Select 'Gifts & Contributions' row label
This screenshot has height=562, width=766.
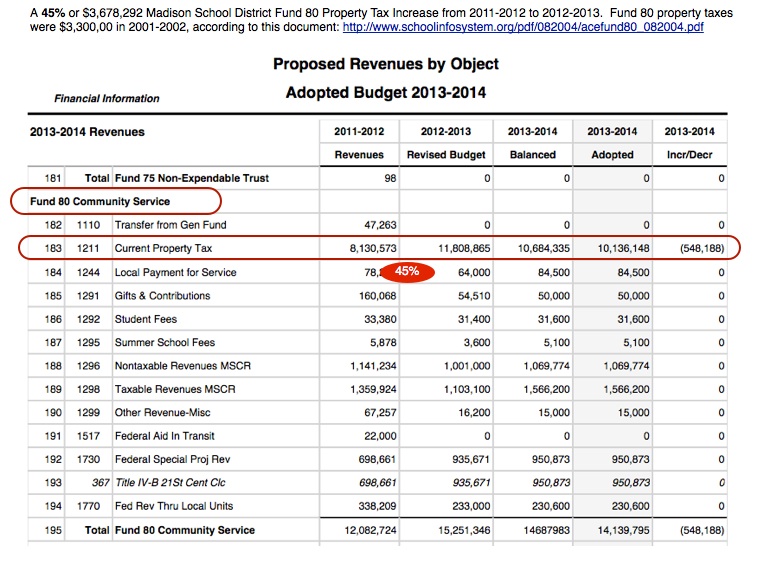(x=162, y=296)
